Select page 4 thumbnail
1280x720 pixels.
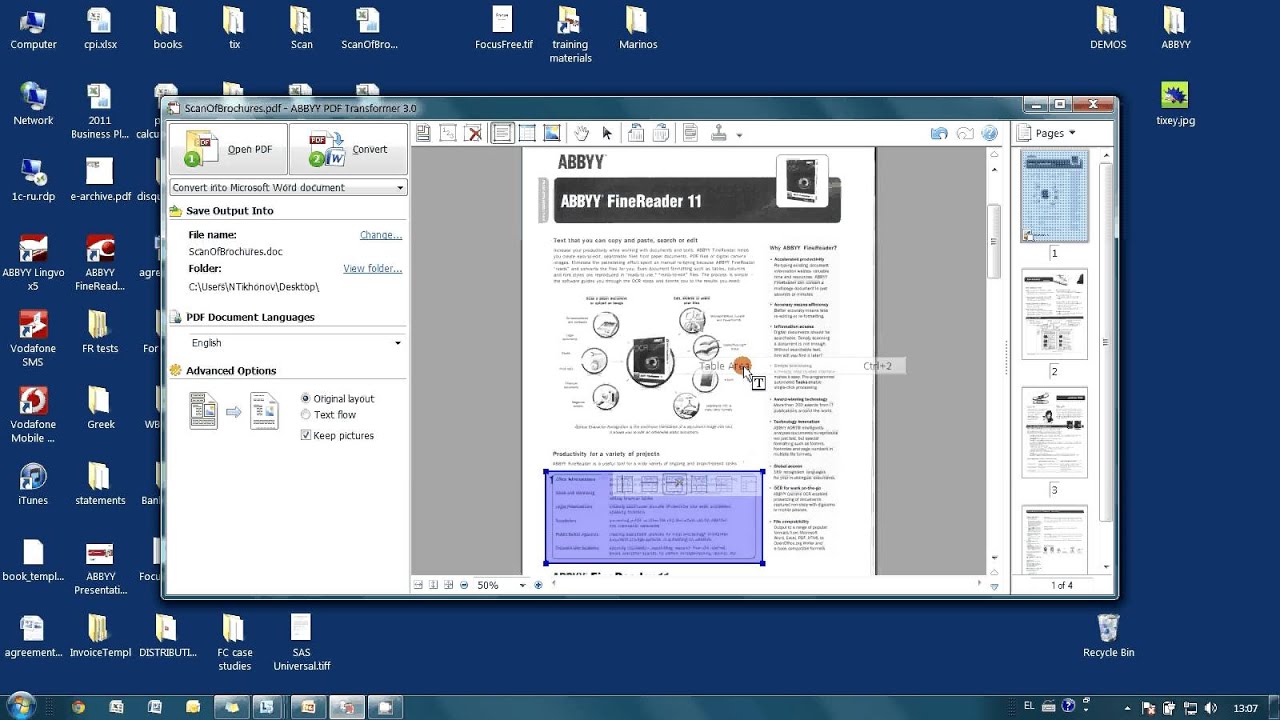click(x=1054, y=539)
